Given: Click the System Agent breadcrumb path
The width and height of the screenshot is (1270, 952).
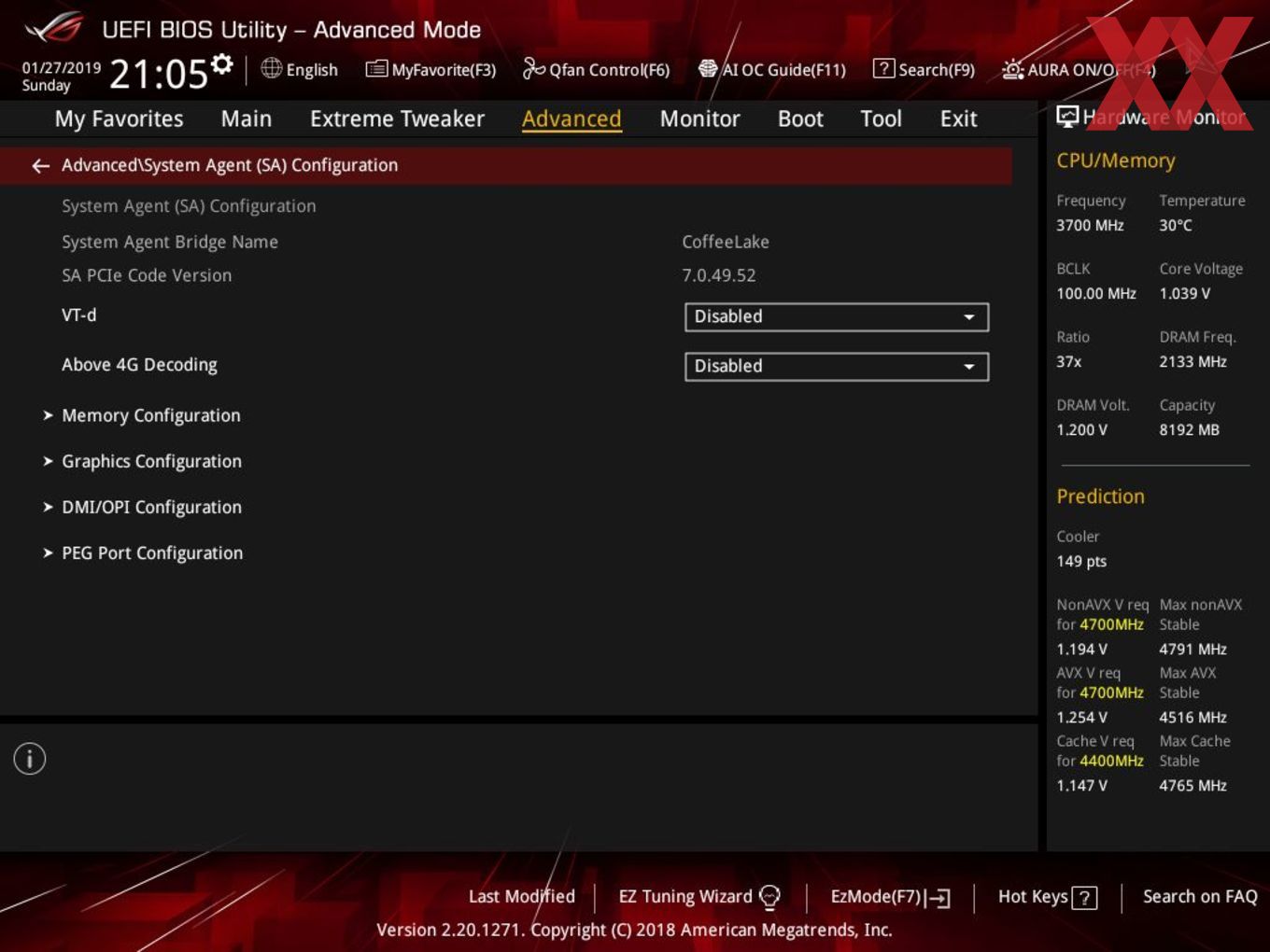Looking at the screenshot, I should (230, 165).
